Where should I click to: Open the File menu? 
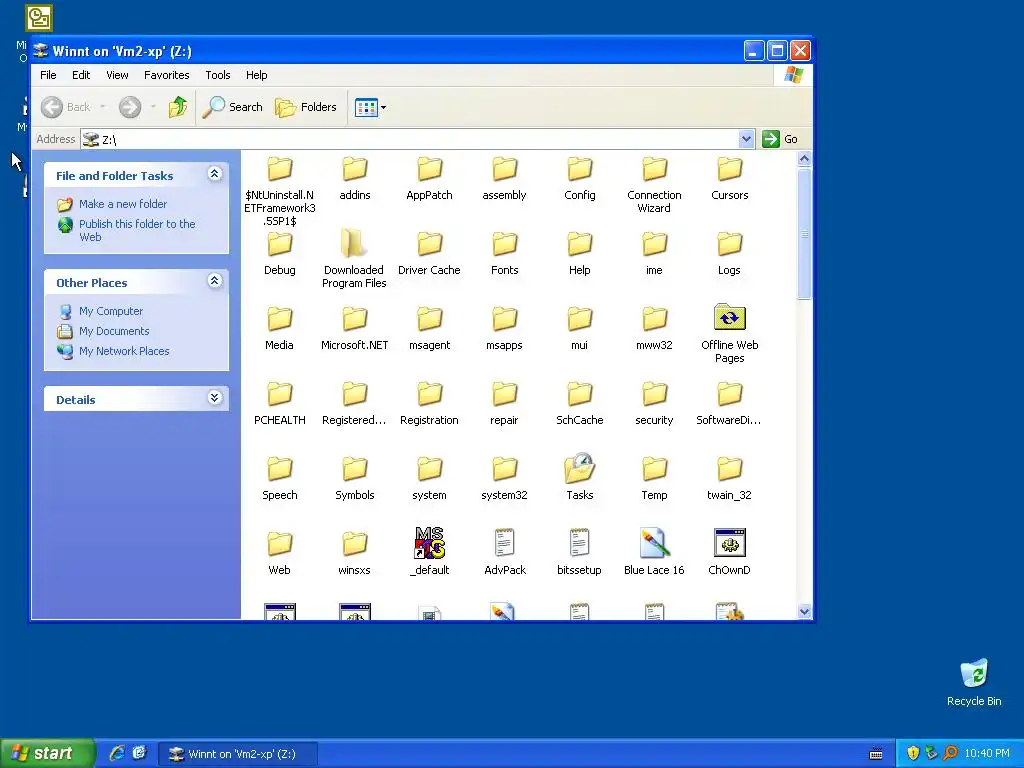tap(48, 75)
